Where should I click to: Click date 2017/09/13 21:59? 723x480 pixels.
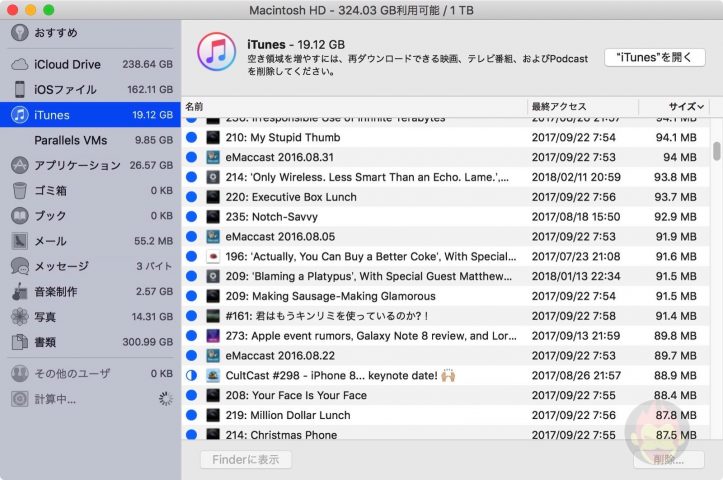coord(576,336)
